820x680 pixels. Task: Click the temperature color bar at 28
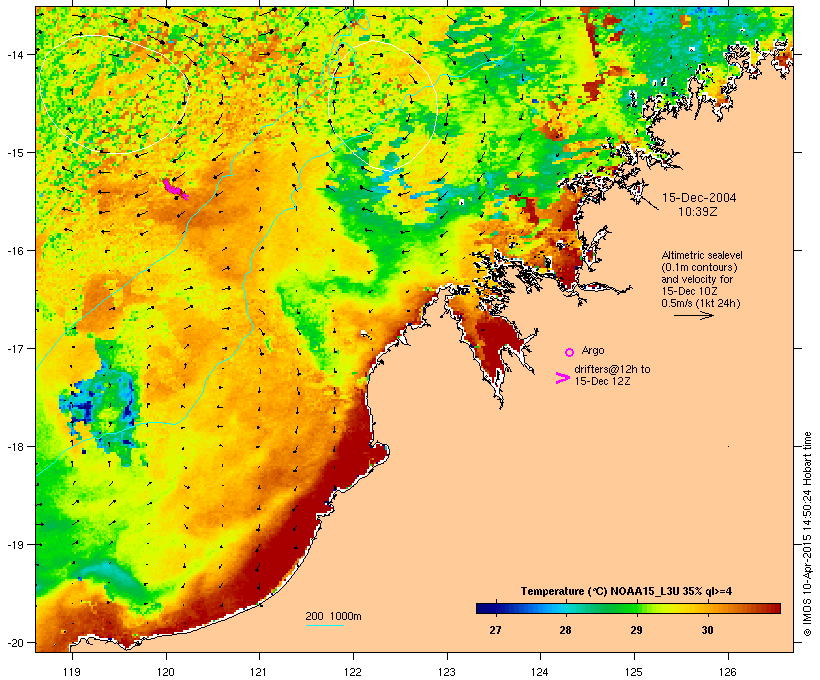pyautogui.click(x=565, y=608)
